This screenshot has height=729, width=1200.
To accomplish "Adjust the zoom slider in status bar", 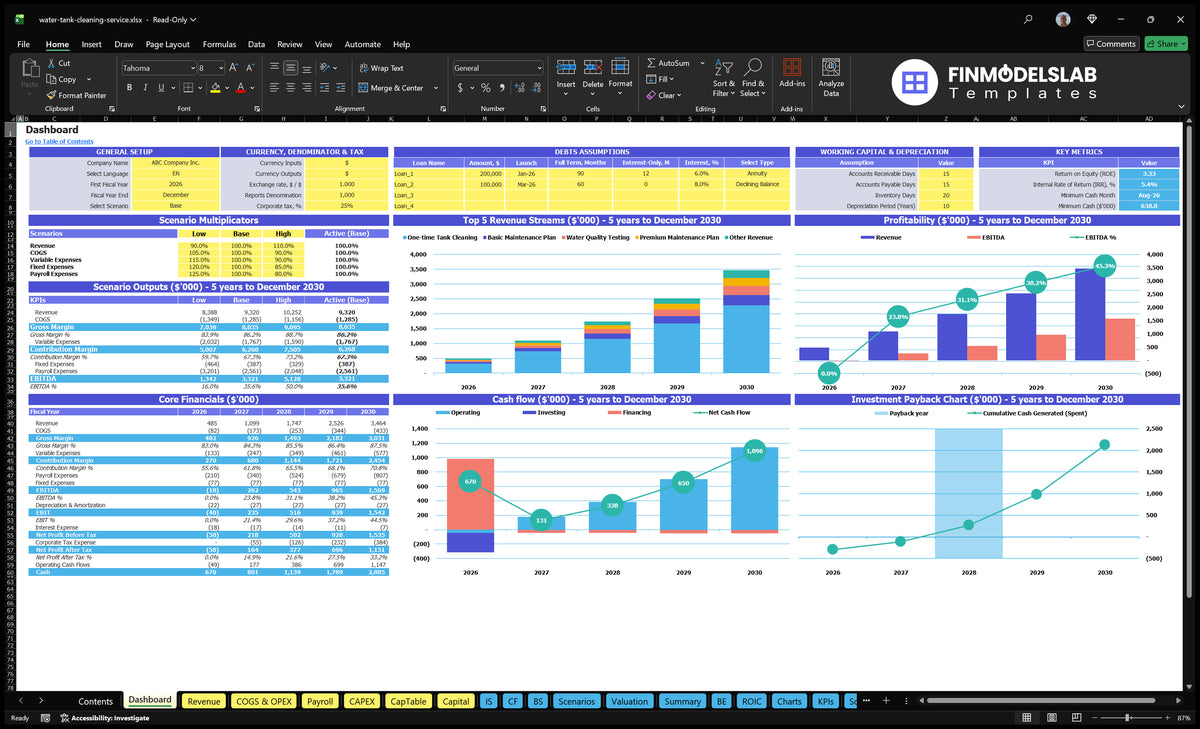I will [x=1128, y=718].
